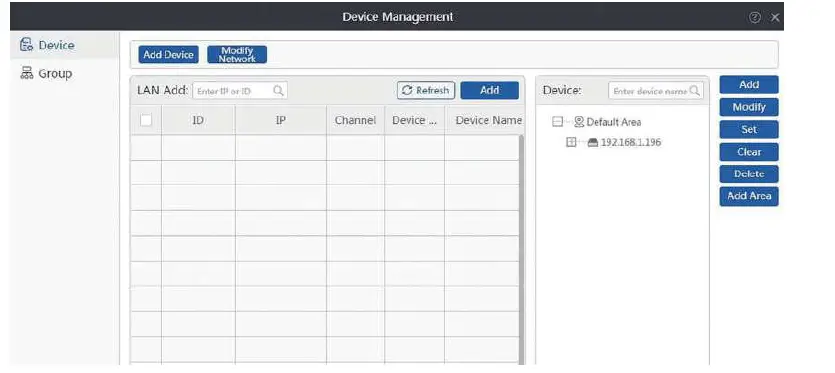Focus the LAN Add IP or ID field
Image resolution: width=835 pixels, height=373 pixels.
point(240,91)
